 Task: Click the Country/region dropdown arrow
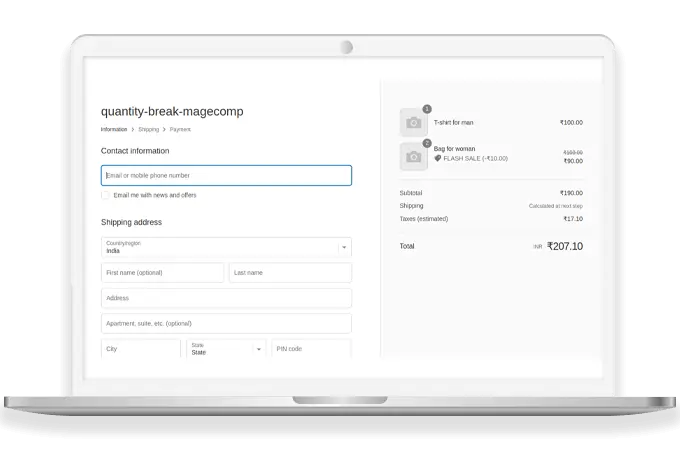pyautogui.click(x=344, y=247)
